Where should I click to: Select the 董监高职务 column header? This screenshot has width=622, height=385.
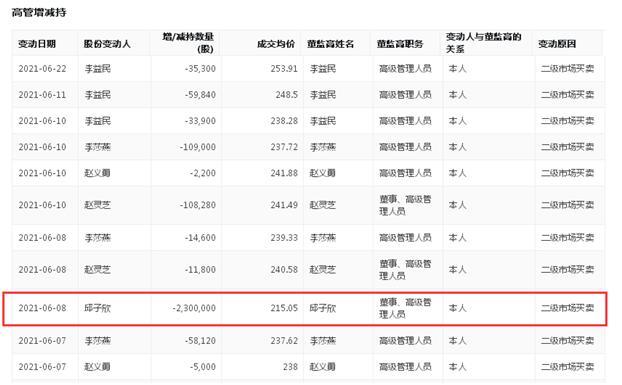(x=400, y=44)
